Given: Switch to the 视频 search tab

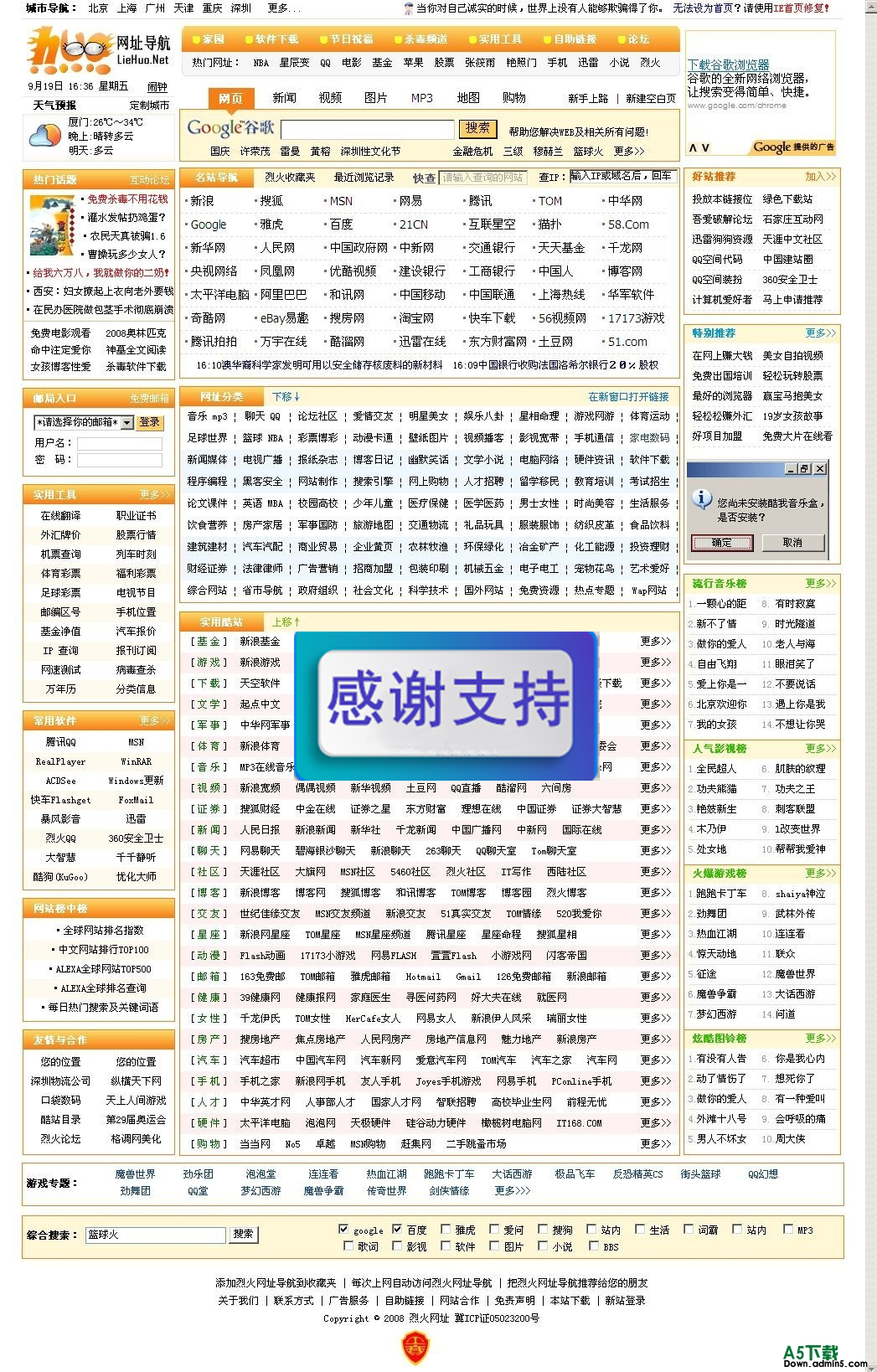Looking at the screenshot, I should (x=330, y=98).
